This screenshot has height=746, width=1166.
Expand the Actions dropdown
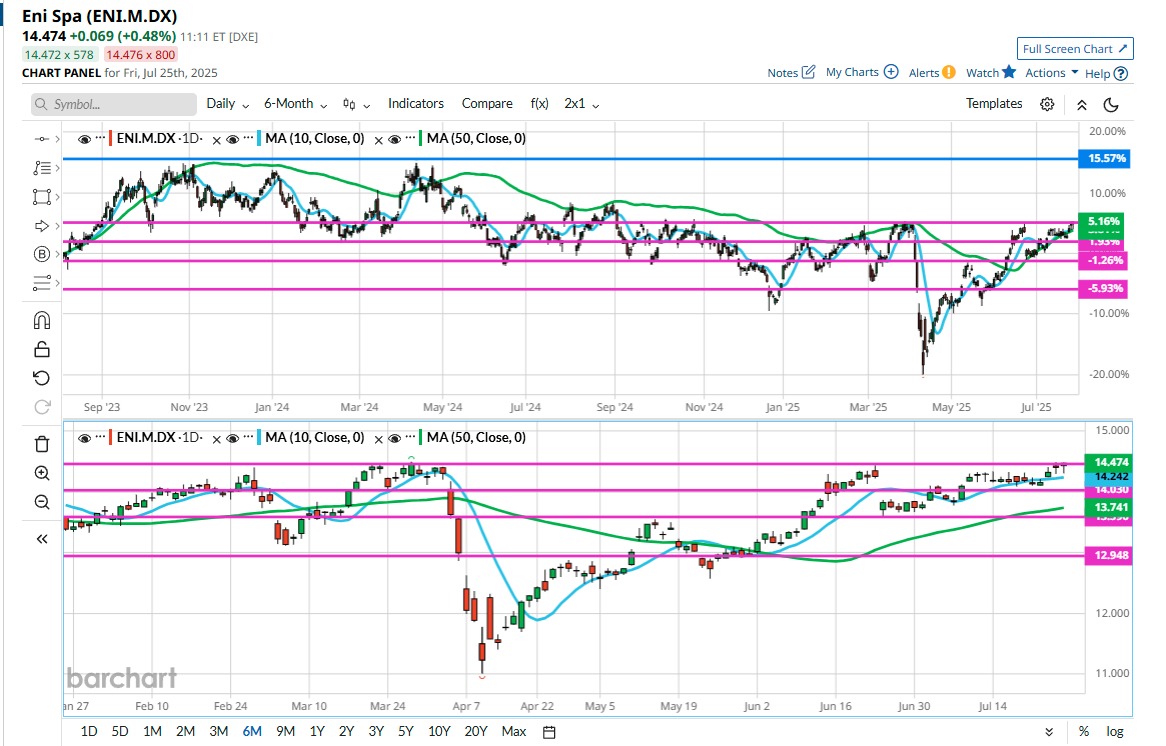1051,72
